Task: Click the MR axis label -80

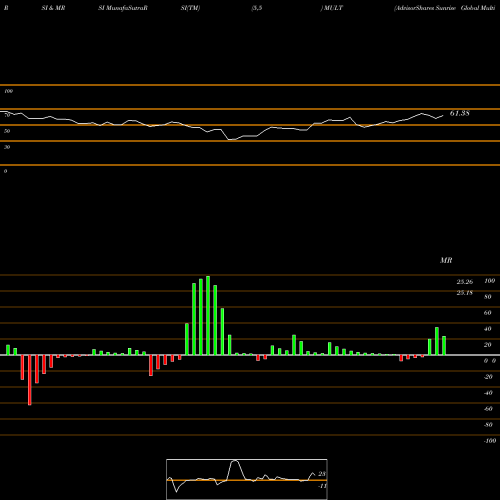Action: click(x=488, y=425)
